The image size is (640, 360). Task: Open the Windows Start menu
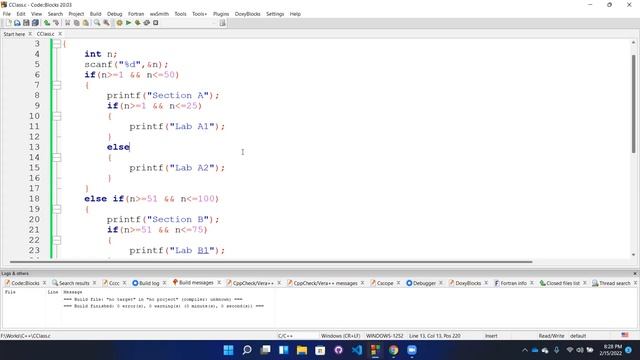[229, 350]
